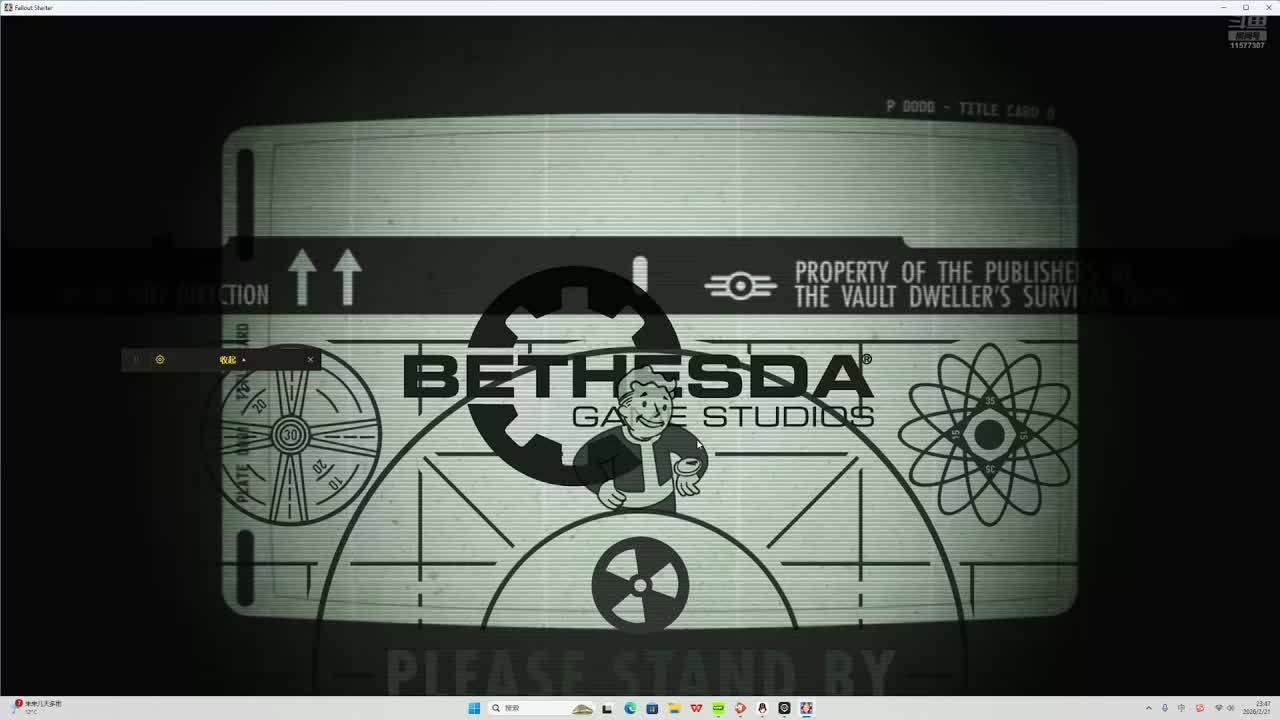
Task: Close the small floating overlay bar
Action: (x=310, y=359)
